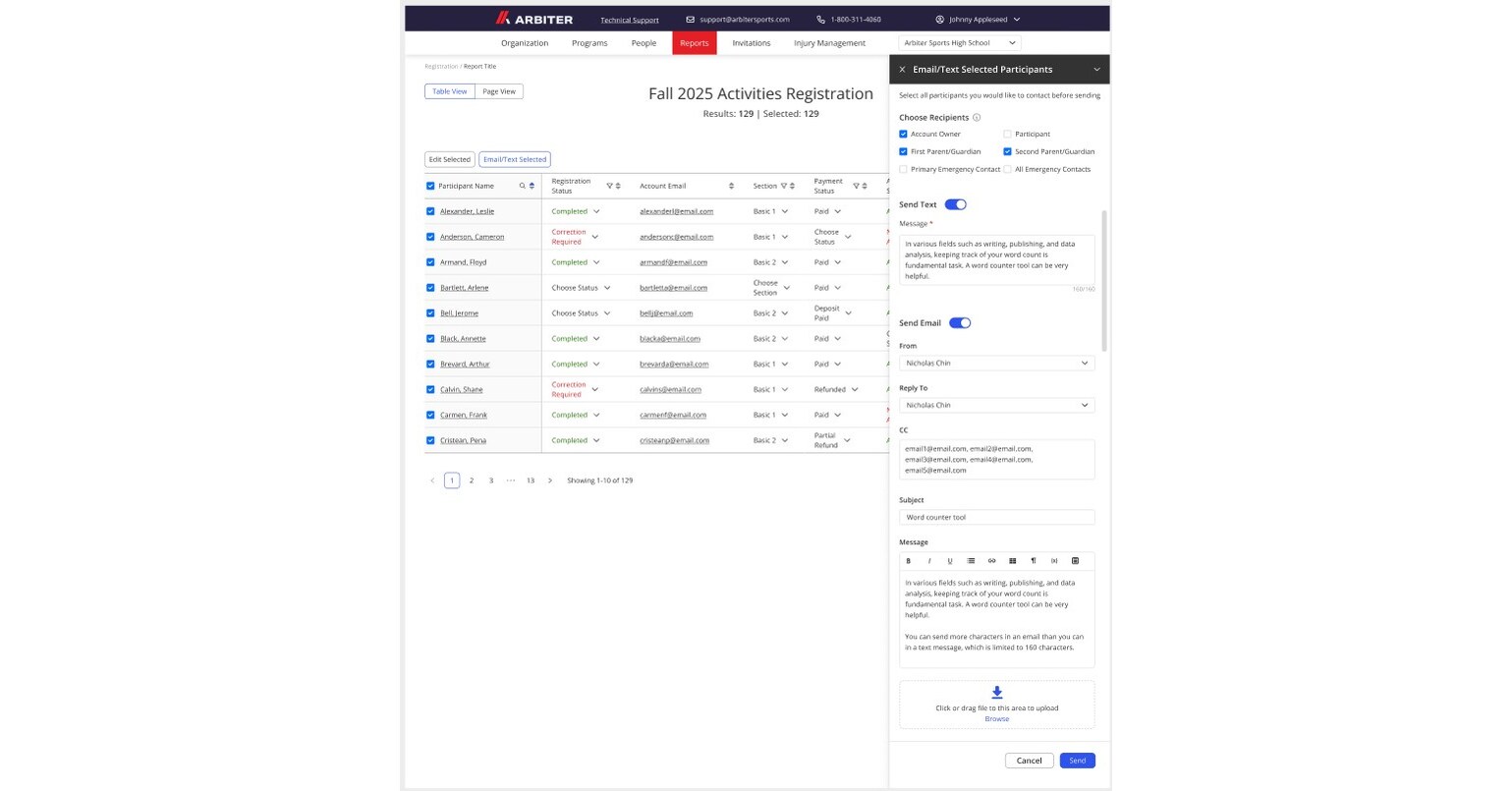
Task: Filter by Registration Status funnel icon
Action: point(609,186)
